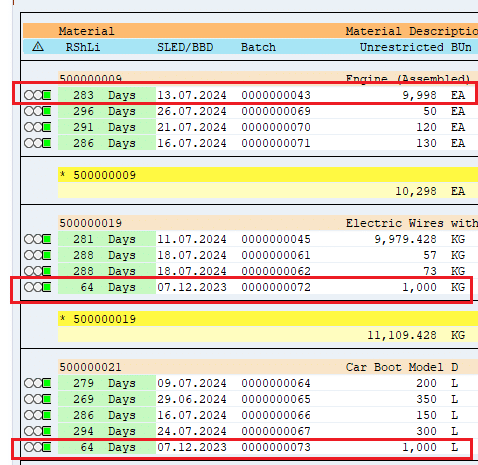
Task: Click traffic light icon for batch 0000000043
Action: (37, 95)
